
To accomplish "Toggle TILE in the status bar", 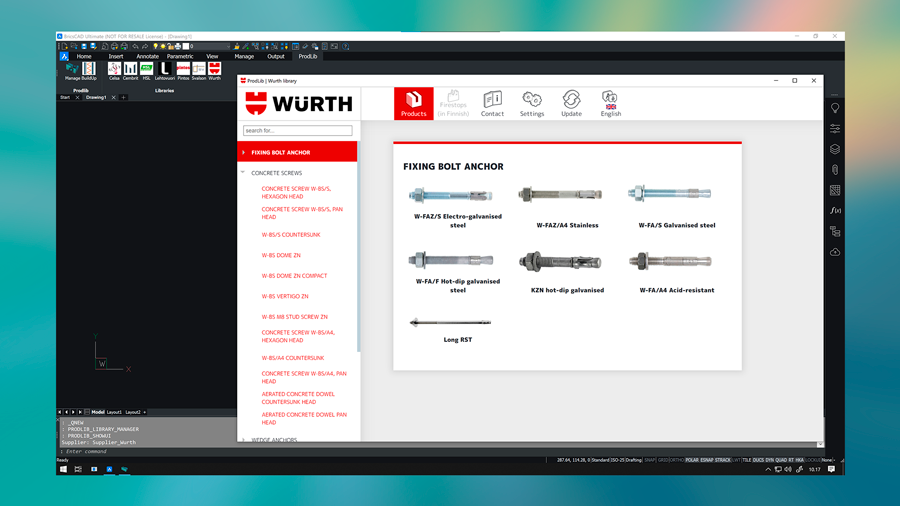I will (747, 460).
